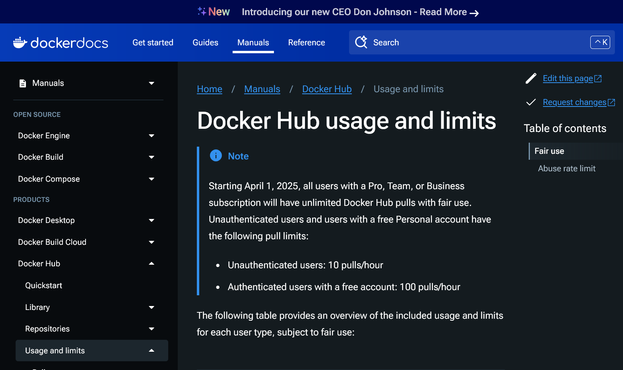Open the Docker Hub breadcrumb link
This screenshot has width=623, height=370.
click(x=327, y=89)
